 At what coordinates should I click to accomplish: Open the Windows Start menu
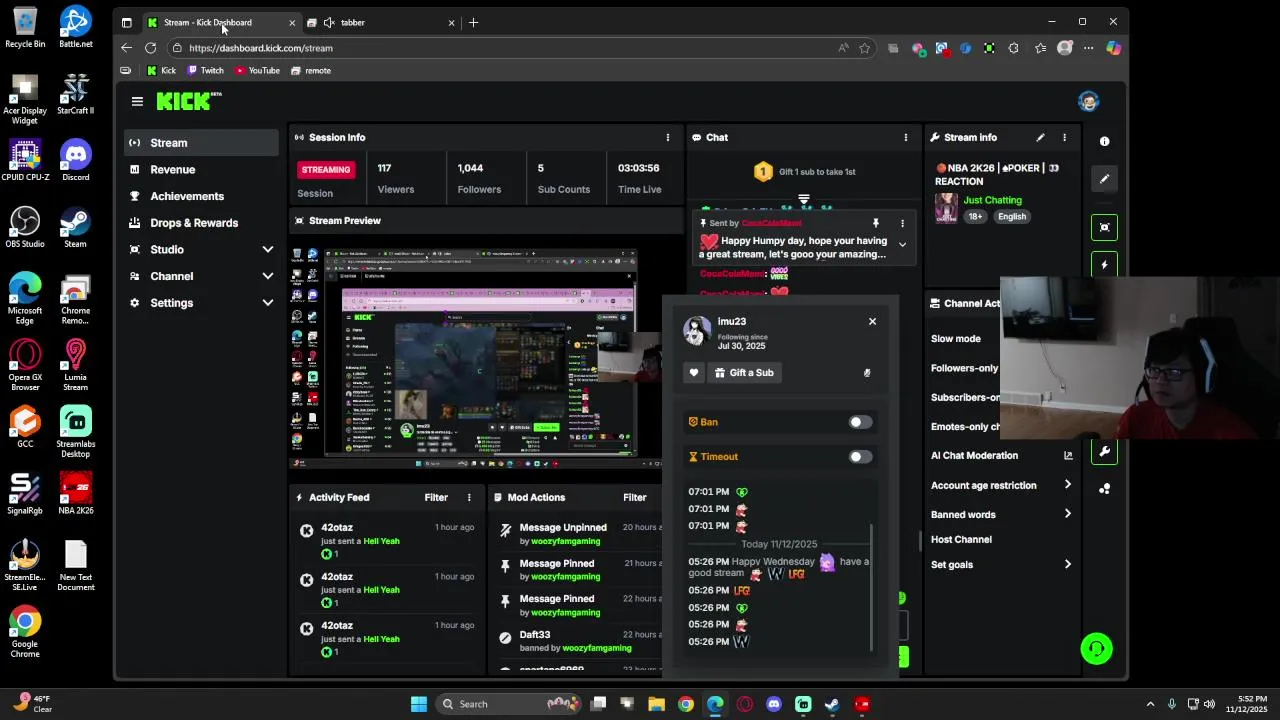click(x=419, y=704)
